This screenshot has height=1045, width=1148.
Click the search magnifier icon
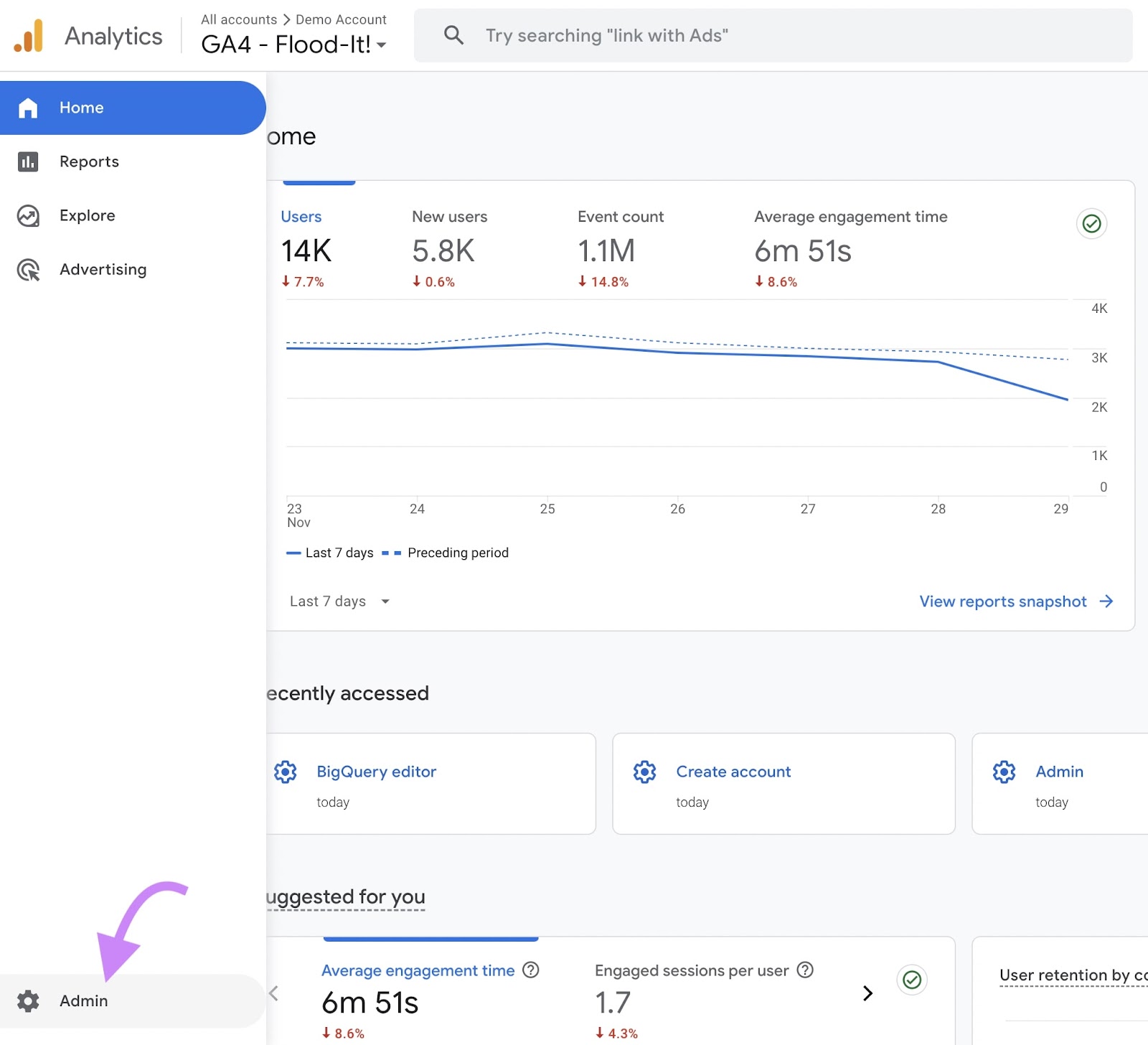click(x=453, y=35)
